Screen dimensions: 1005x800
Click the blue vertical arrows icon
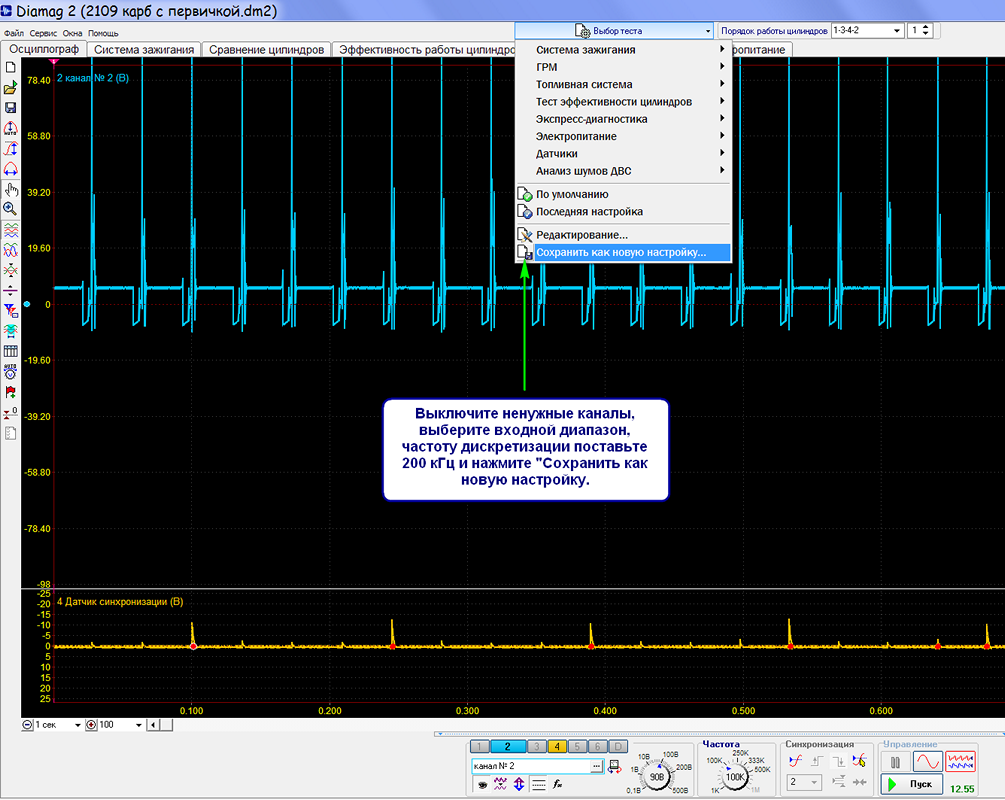click(519, 784)
